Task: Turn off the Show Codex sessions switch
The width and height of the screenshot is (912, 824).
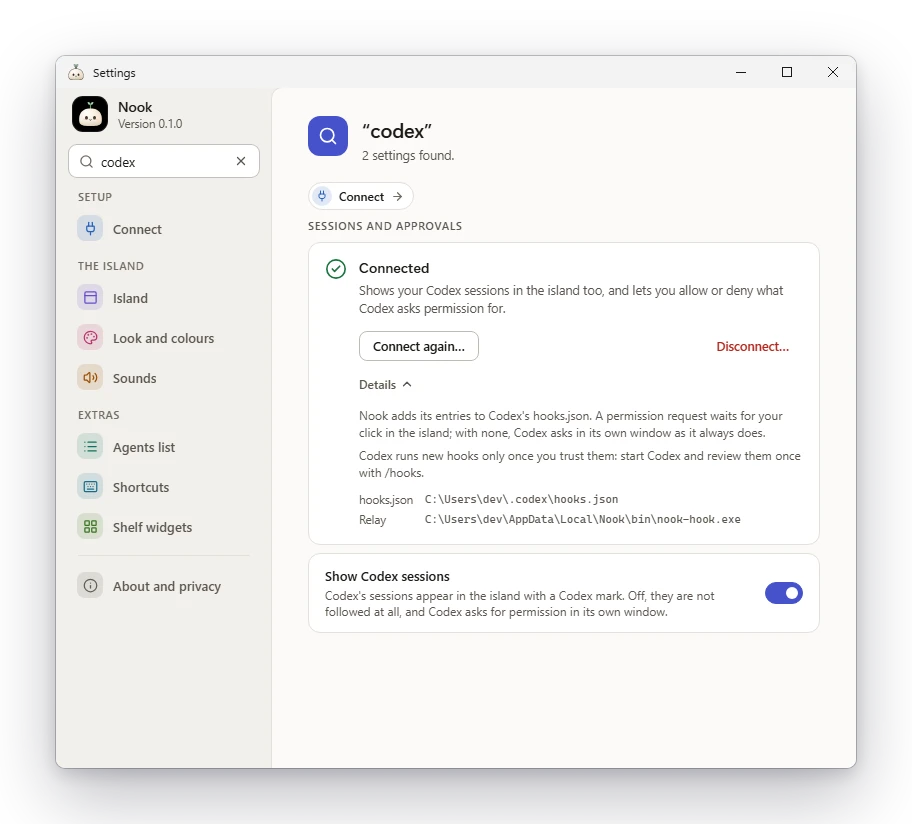Action: pyautogui.click(x=783, y=593)
